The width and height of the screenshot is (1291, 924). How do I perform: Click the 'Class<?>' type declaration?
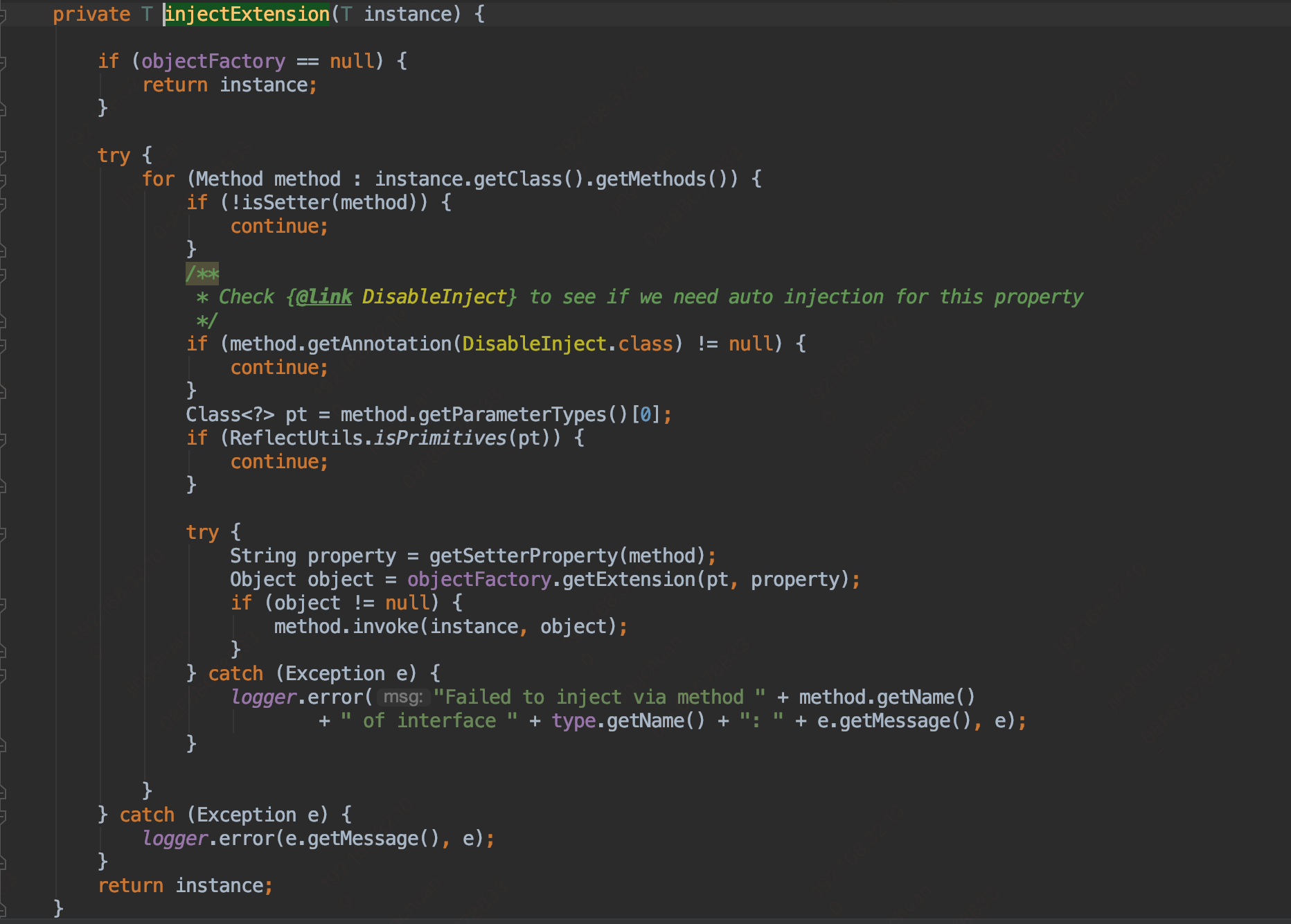pos(230,415)
